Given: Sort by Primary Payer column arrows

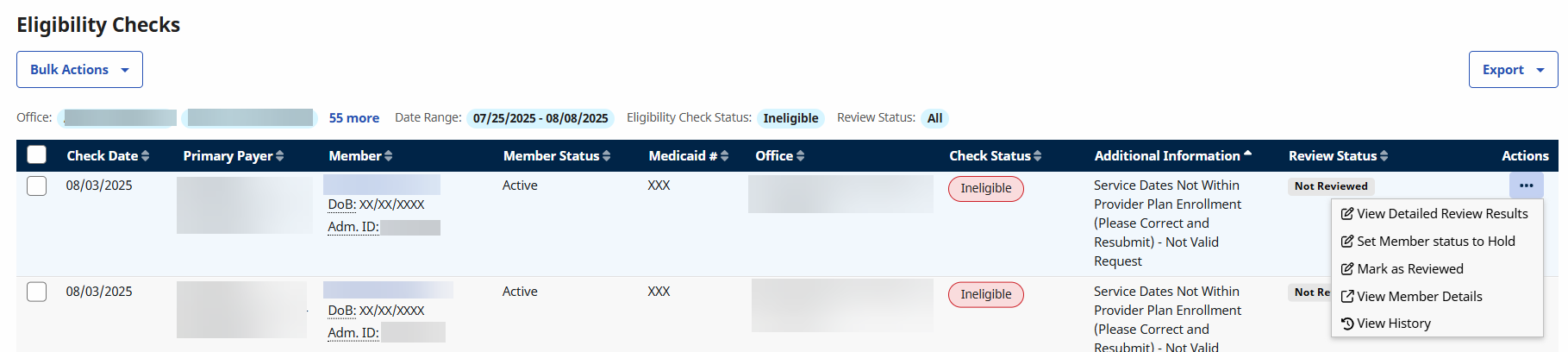Looking at the screenshot, I should (280, 156).
